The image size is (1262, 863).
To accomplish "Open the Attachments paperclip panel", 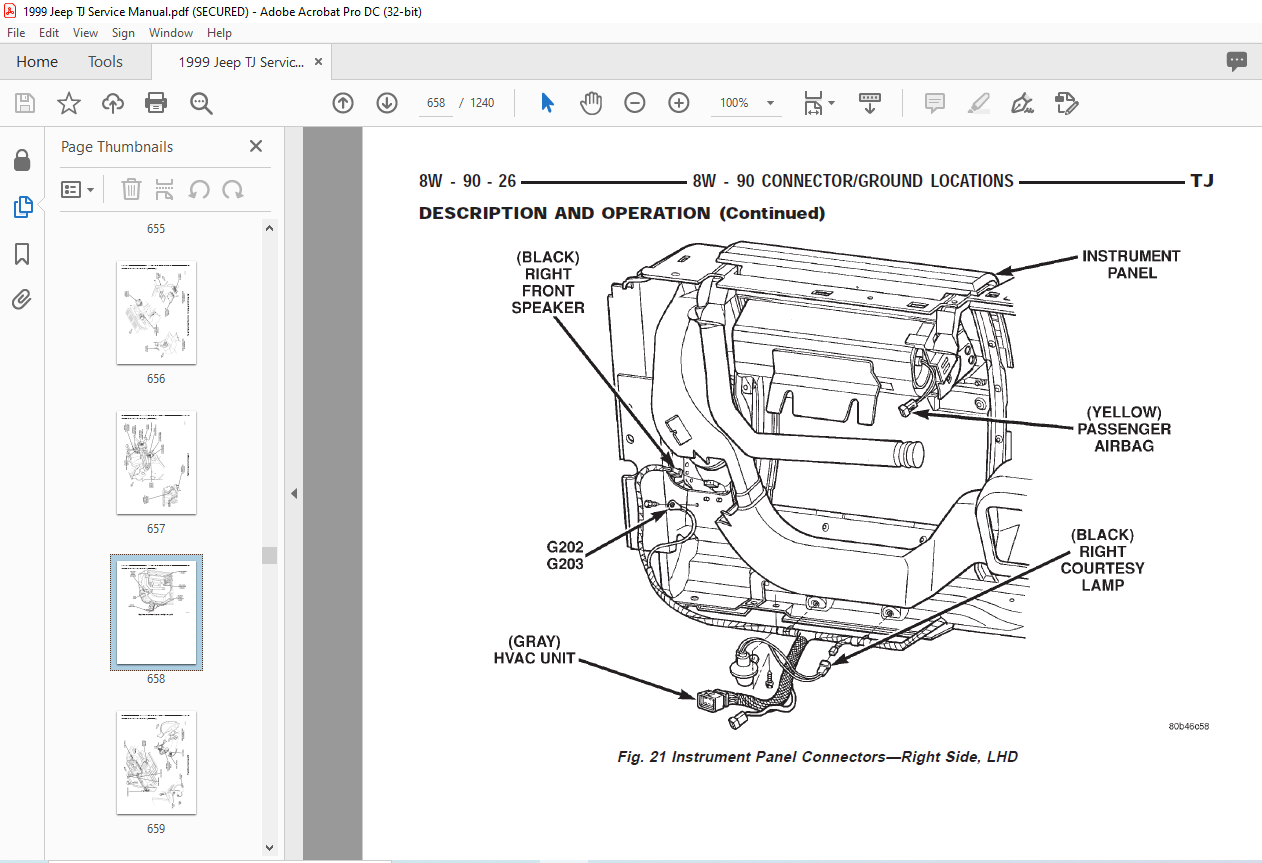I will [x=22, y=300].
